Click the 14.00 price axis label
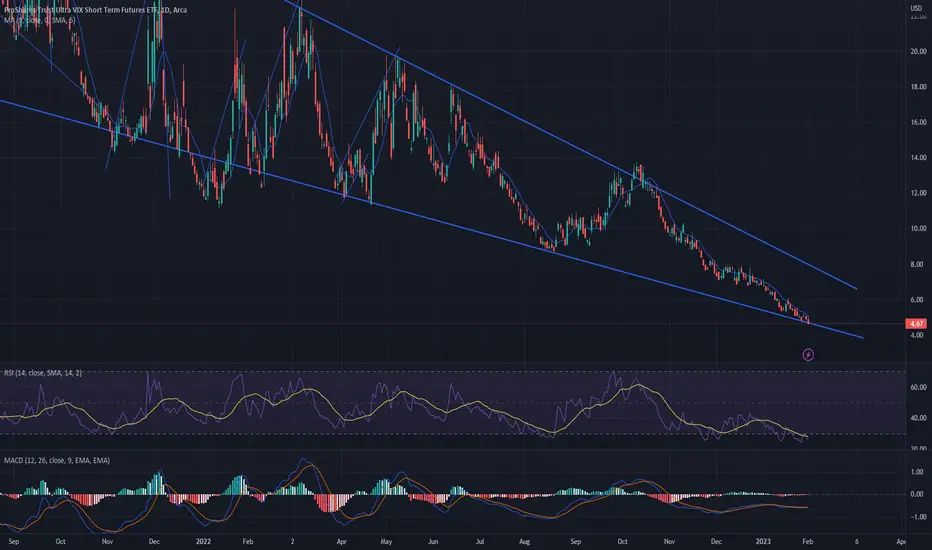932x550 pixels. 918,158
